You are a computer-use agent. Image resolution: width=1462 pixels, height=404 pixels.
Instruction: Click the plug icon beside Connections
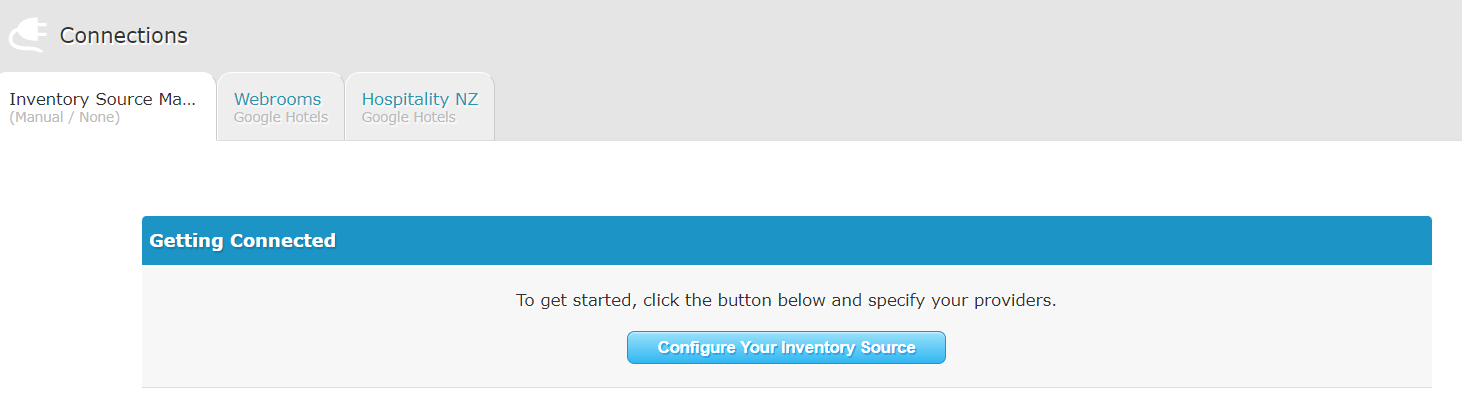(x=27, y=35)
